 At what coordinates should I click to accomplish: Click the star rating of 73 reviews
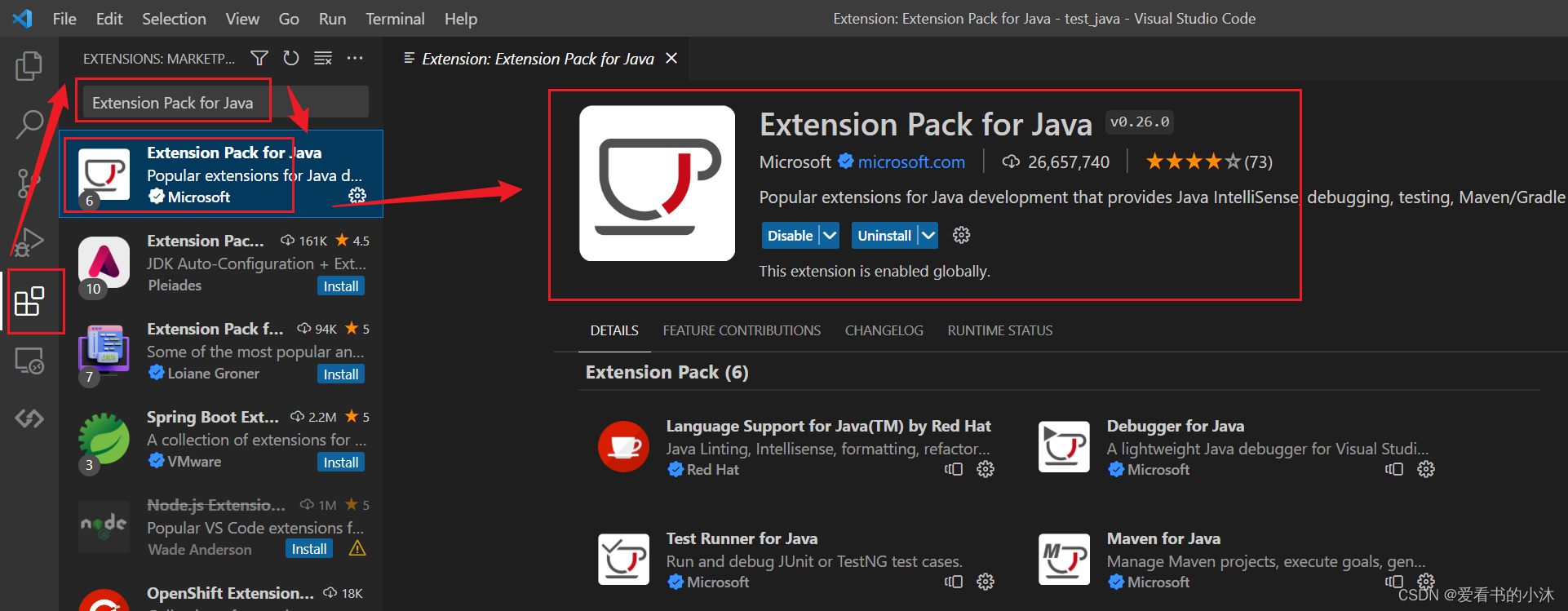(x=1208, y=162)
